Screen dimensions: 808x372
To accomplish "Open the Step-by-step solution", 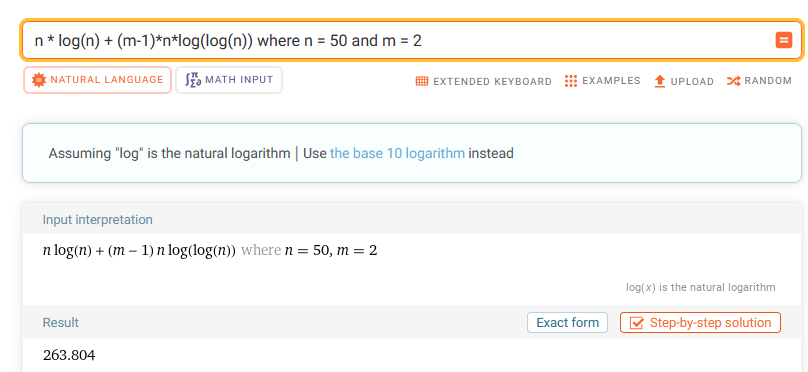I will (x=700, y=323).
